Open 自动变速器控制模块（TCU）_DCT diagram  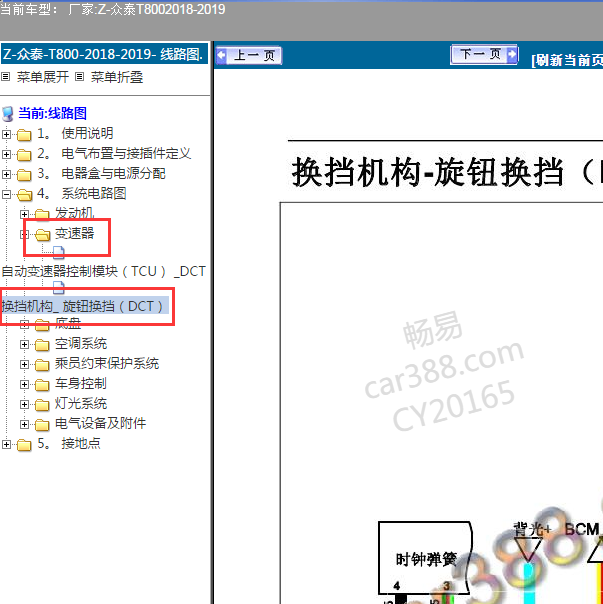pyautogui.click(x=104, y=271)
